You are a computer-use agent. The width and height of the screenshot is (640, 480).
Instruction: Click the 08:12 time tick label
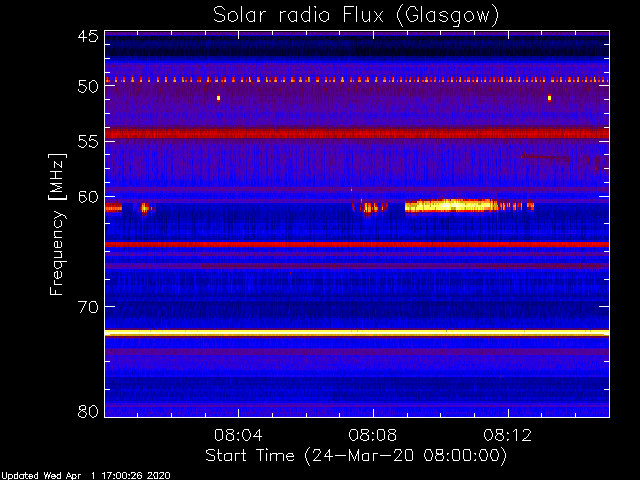[508, 435]
